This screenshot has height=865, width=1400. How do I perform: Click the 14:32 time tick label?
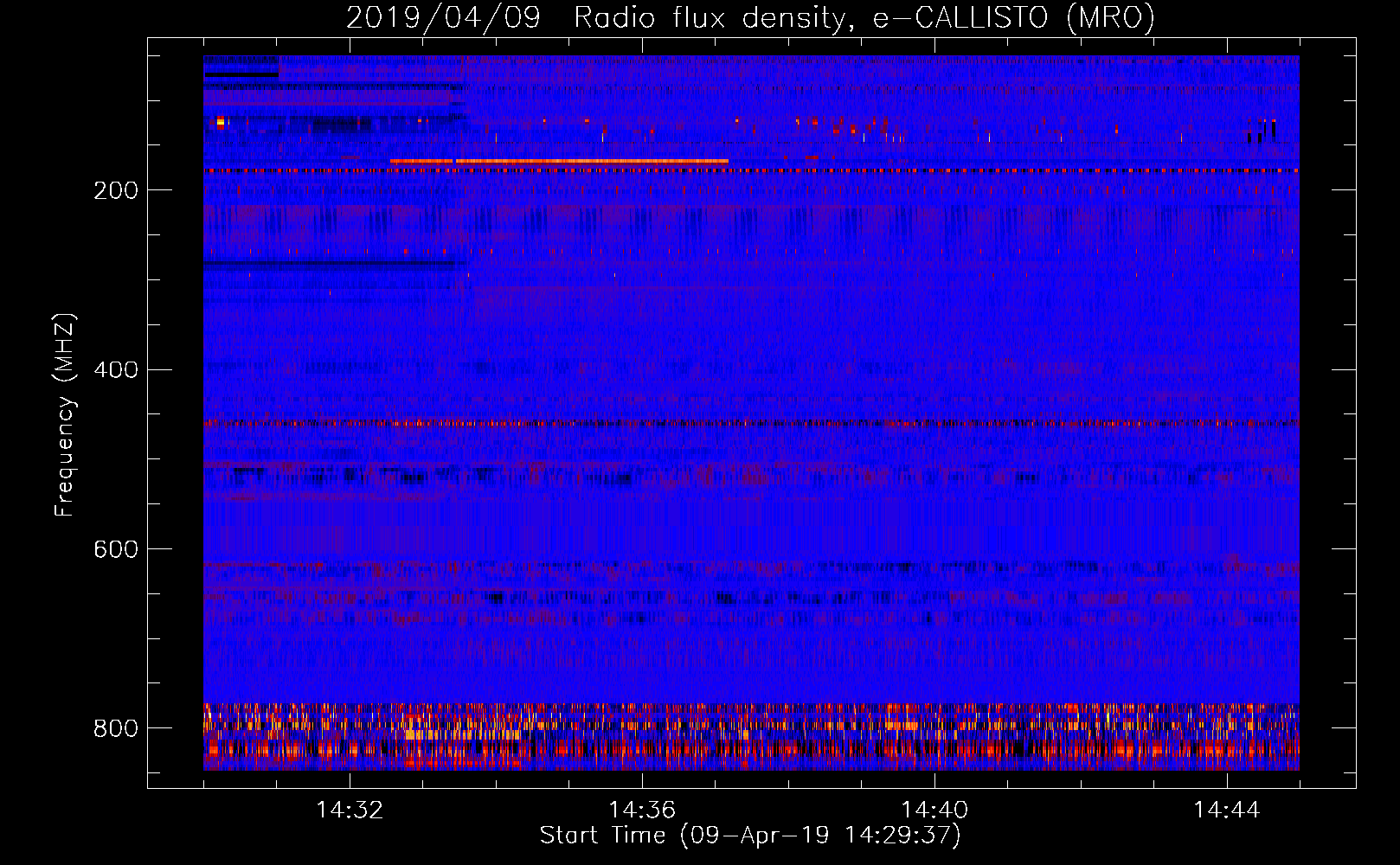[350, 810]
